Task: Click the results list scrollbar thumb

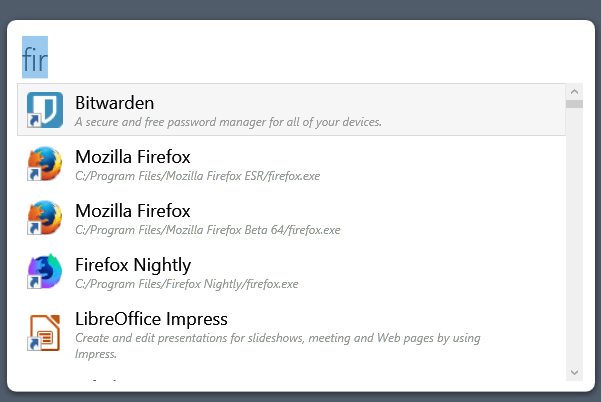Action: pos(574,104)
